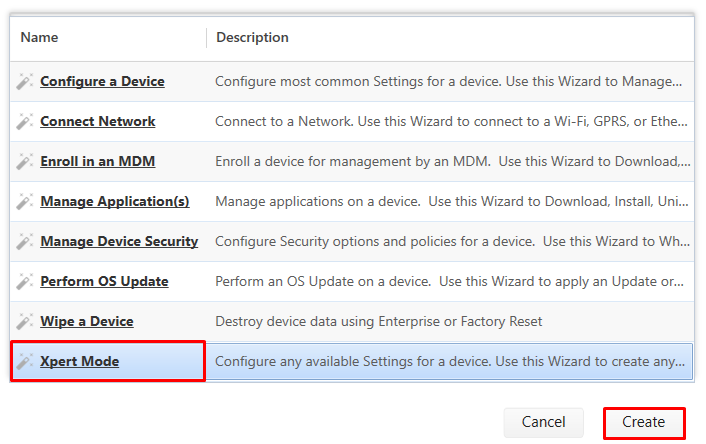Select the Manage Device Security wizard
This screenshot has height=444, width=706.
pos(119,242)
